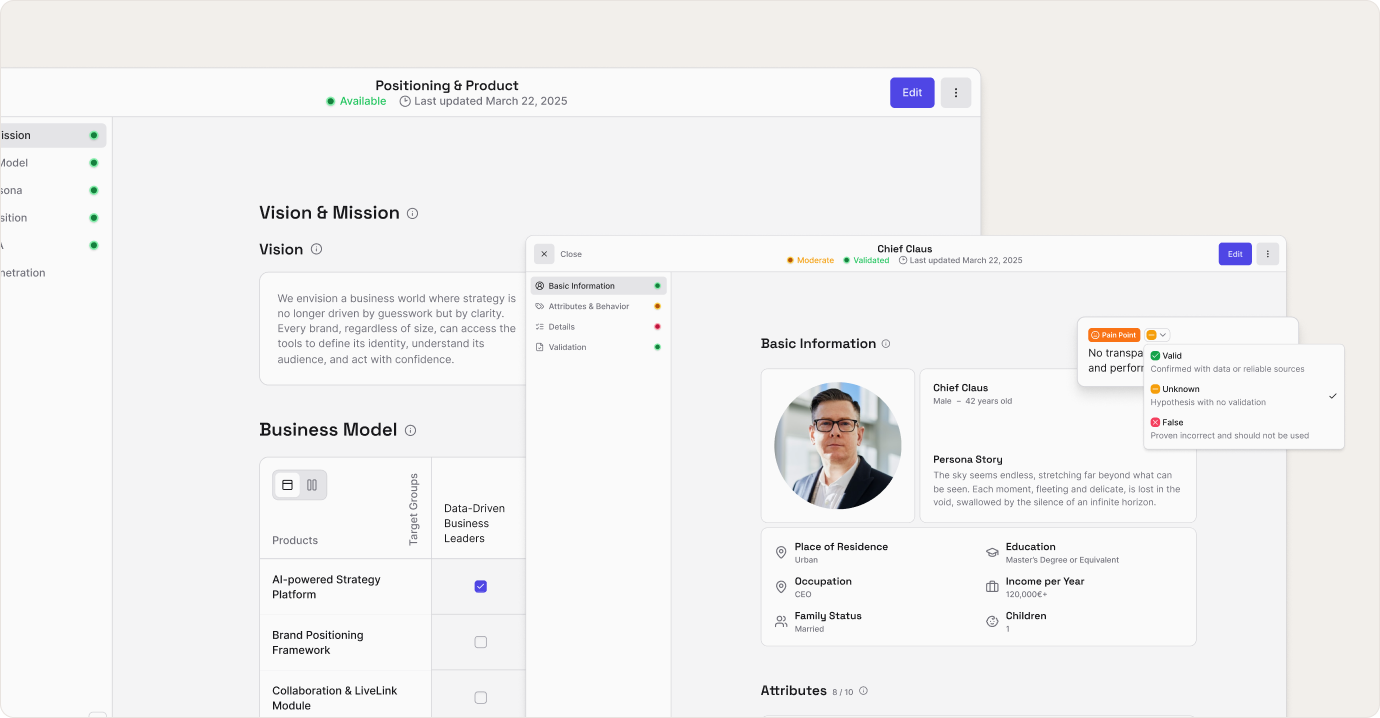Click the Products column label
Viewport: 1380px width, 718px height.
[295, 540]
